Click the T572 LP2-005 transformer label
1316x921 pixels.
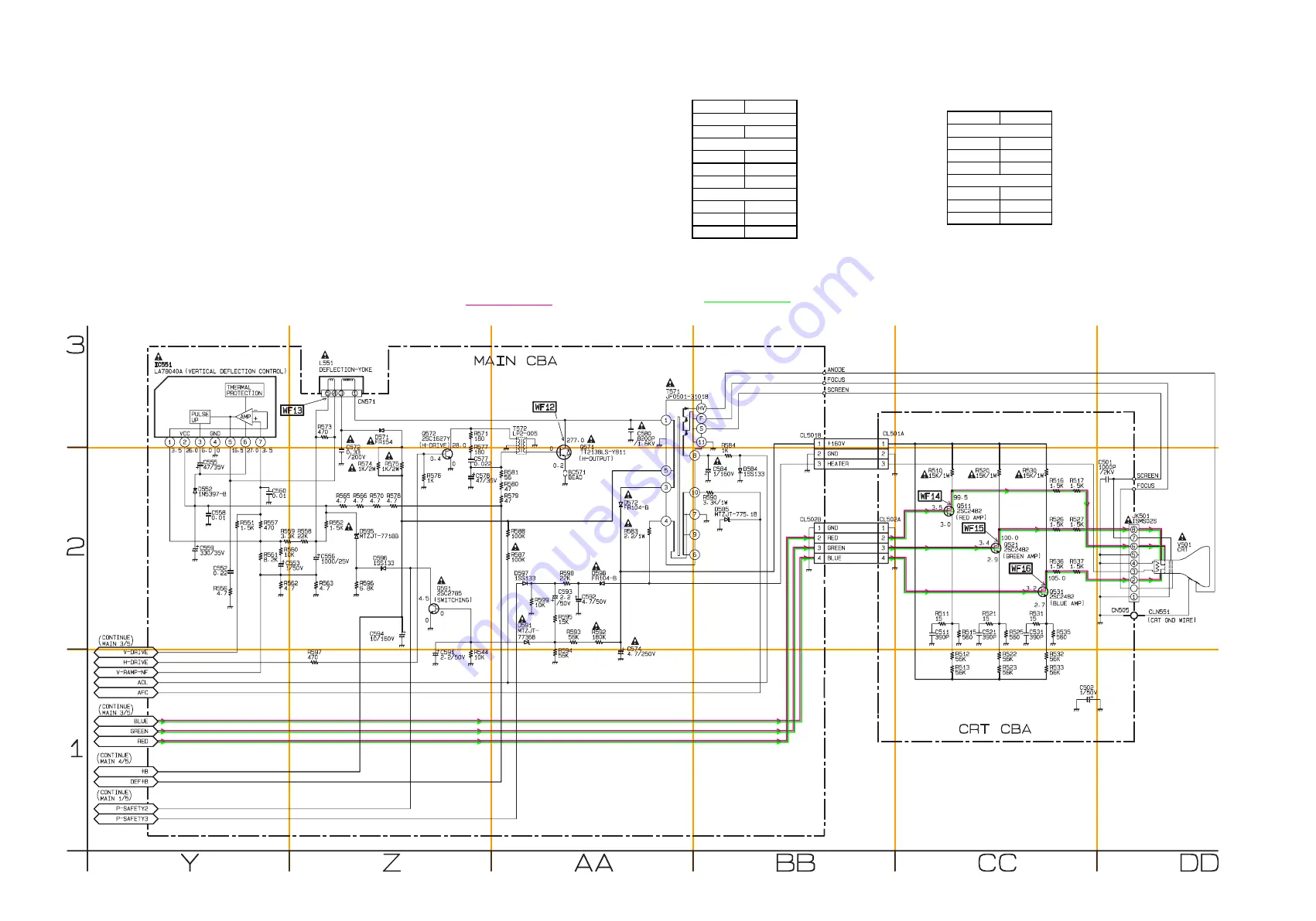click(x=525, y=431)
